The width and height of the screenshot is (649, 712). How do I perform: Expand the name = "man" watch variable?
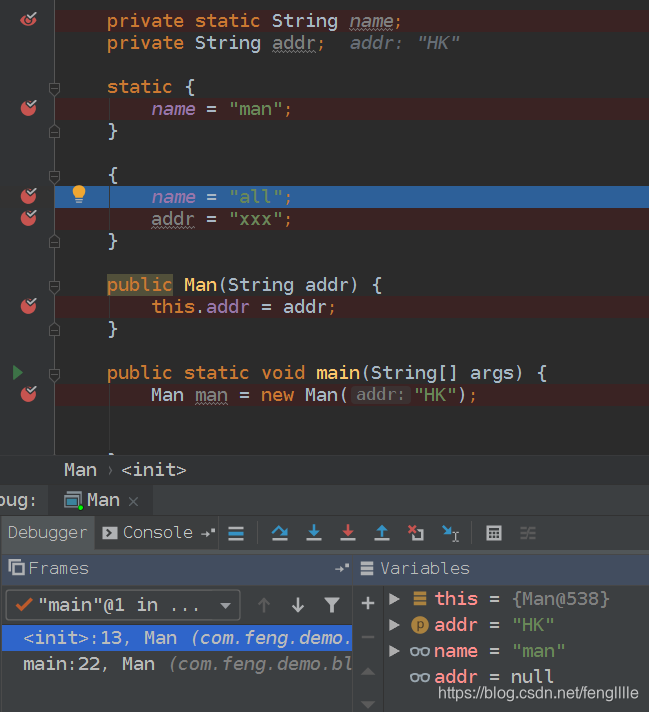click(394, 651)
